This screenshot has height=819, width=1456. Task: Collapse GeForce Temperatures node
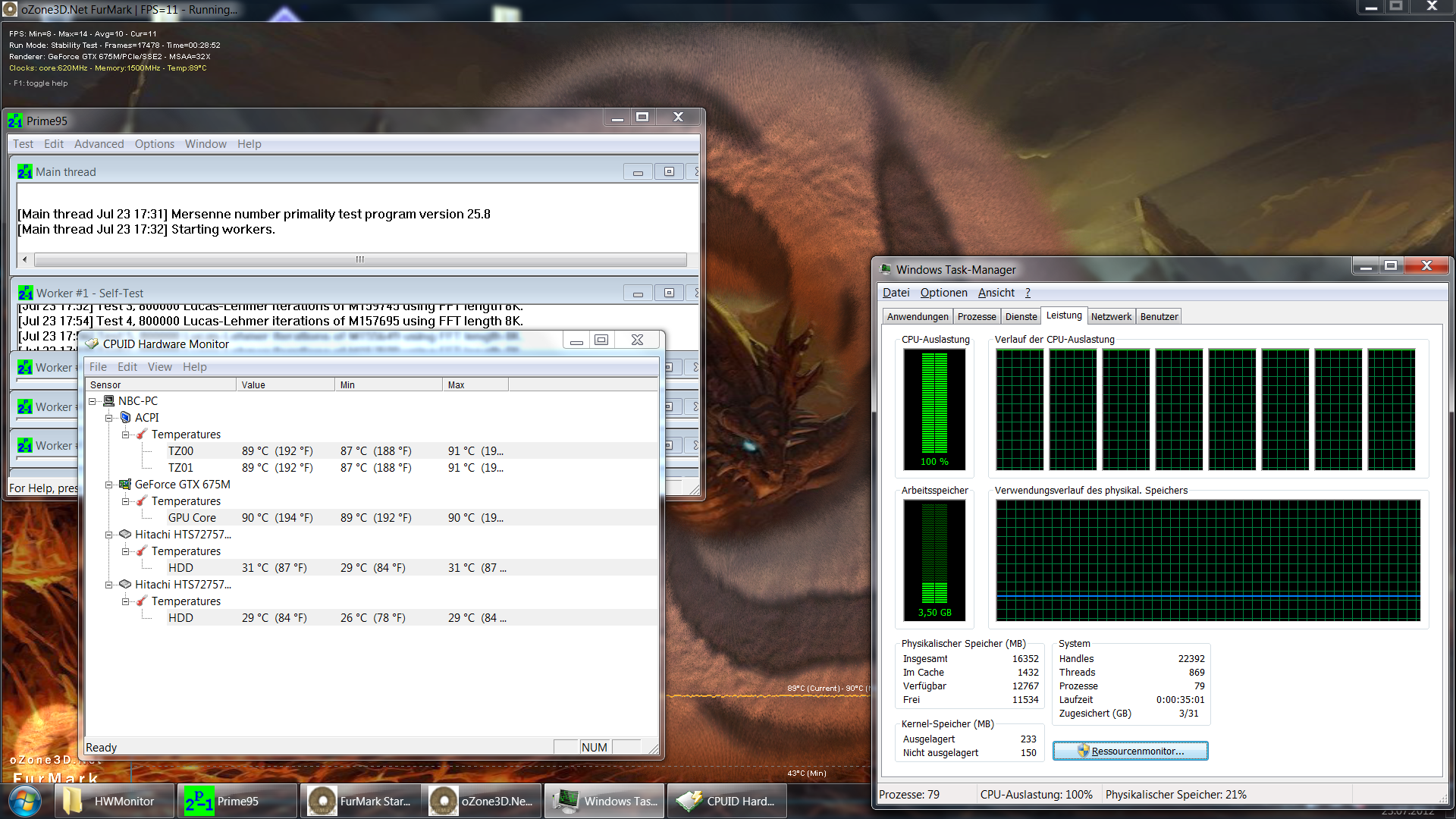coord(126,501)
